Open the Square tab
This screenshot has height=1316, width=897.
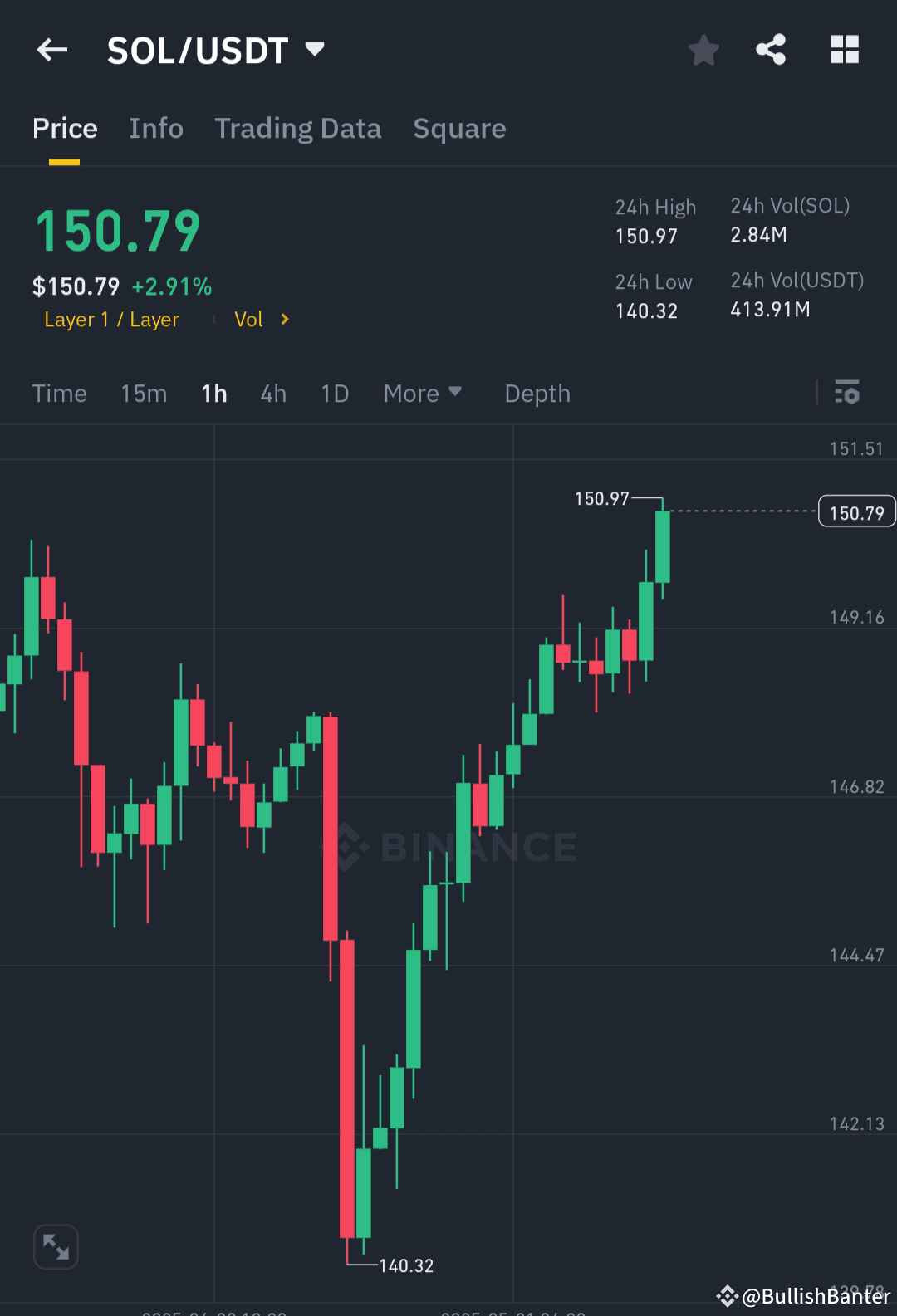[459, 129]
